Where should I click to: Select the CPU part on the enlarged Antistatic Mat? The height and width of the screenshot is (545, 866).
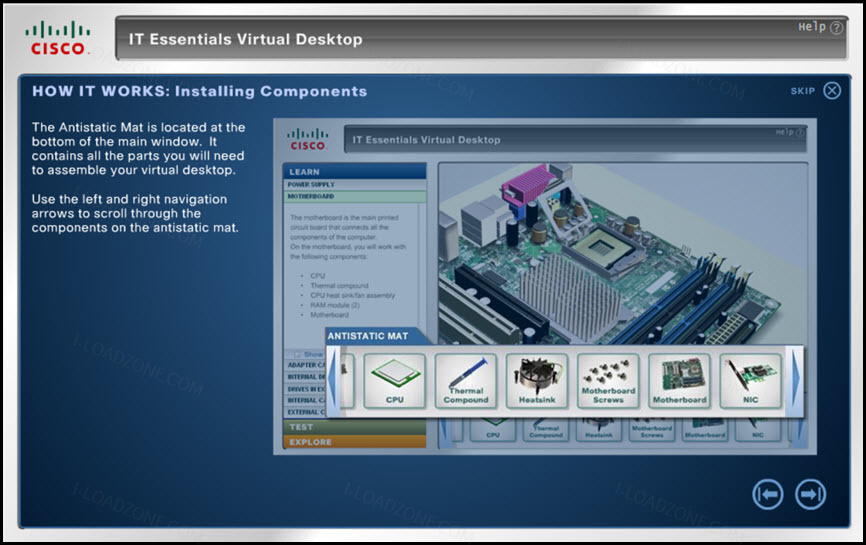click(394, 381)
